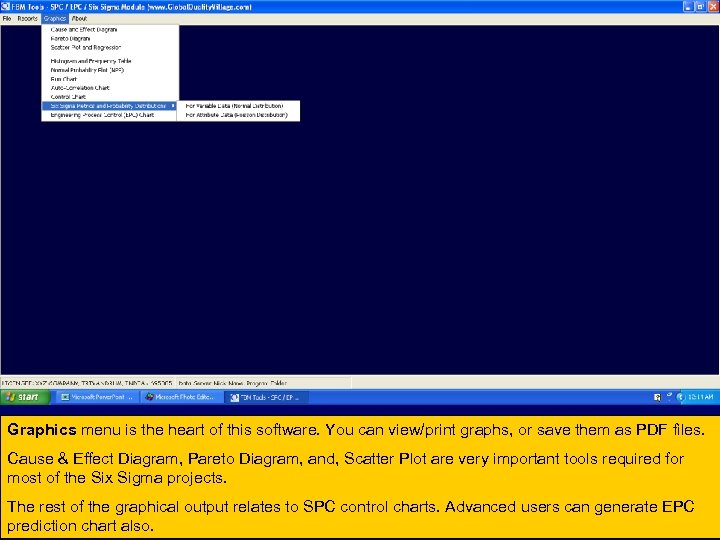
Task: Minimize the FBM Tools window
Action: pos(687,6)
